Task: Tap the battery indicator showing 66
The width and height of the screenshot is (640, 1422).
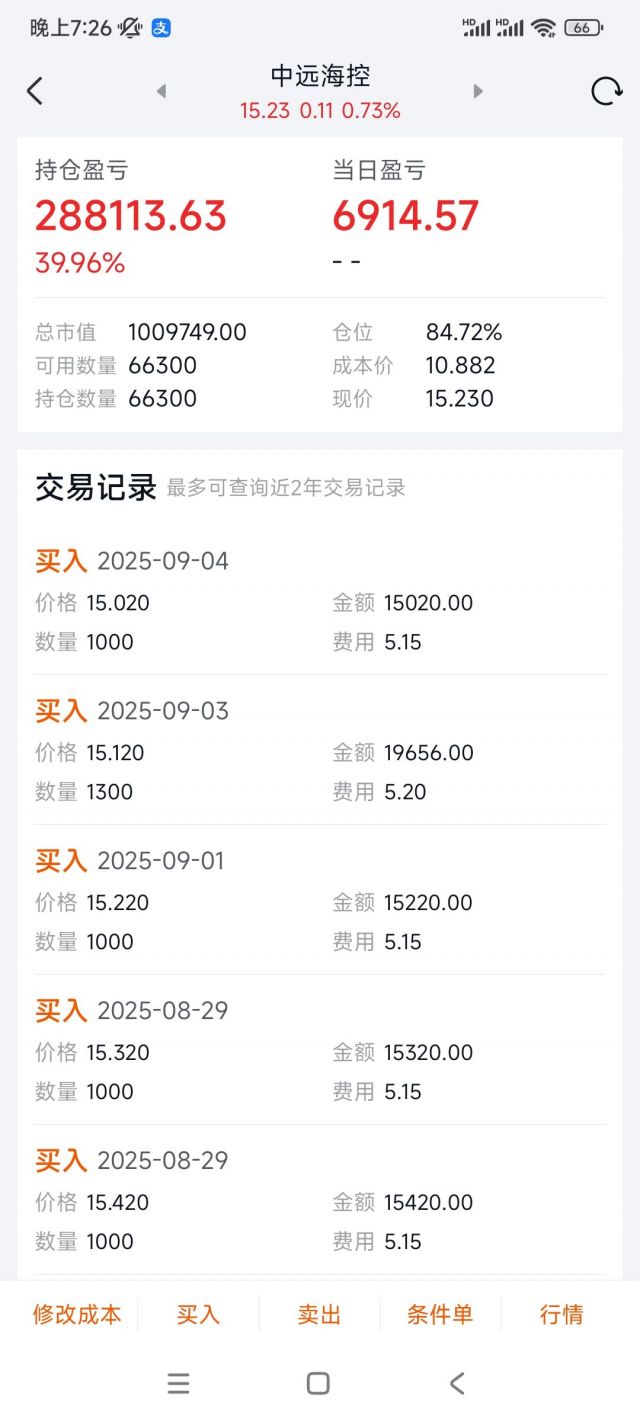Action: point(584,28)
